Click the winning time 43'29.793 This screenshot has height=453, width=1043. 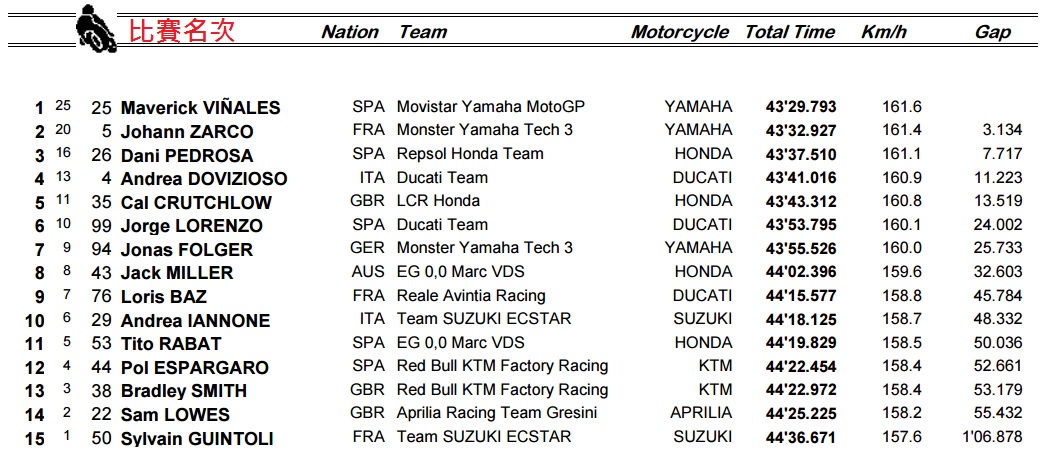click(x=800, y=107)
